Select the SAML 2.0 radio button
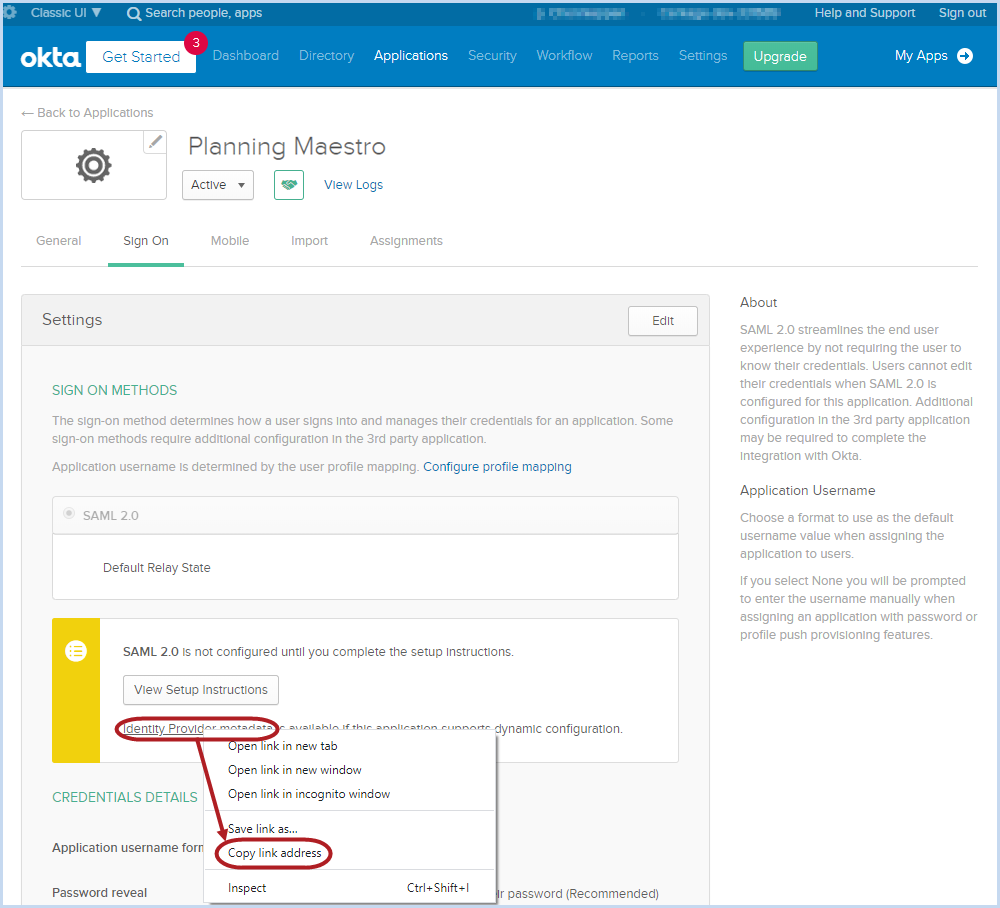This screenshot has height=908, width=1000. point(69,513)
